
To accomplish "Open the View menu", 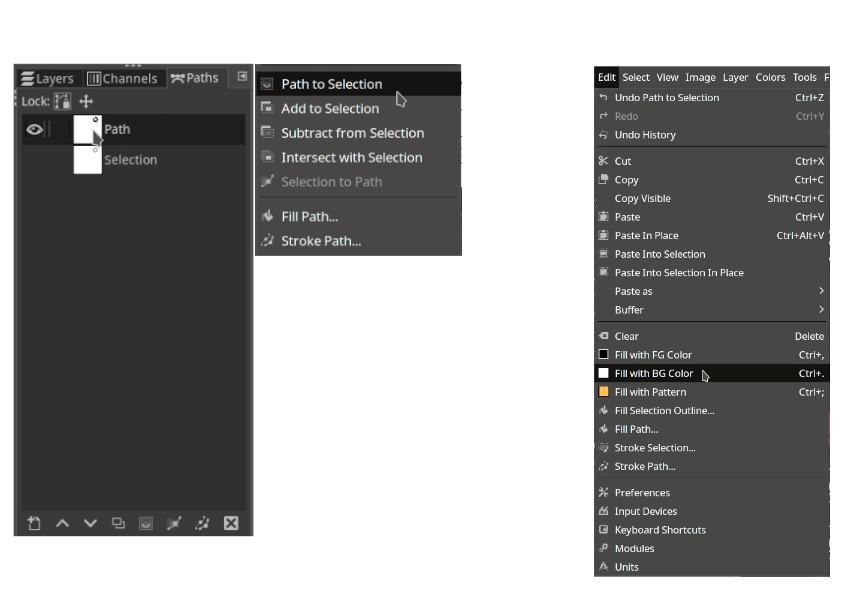I will tap(667, 78).
